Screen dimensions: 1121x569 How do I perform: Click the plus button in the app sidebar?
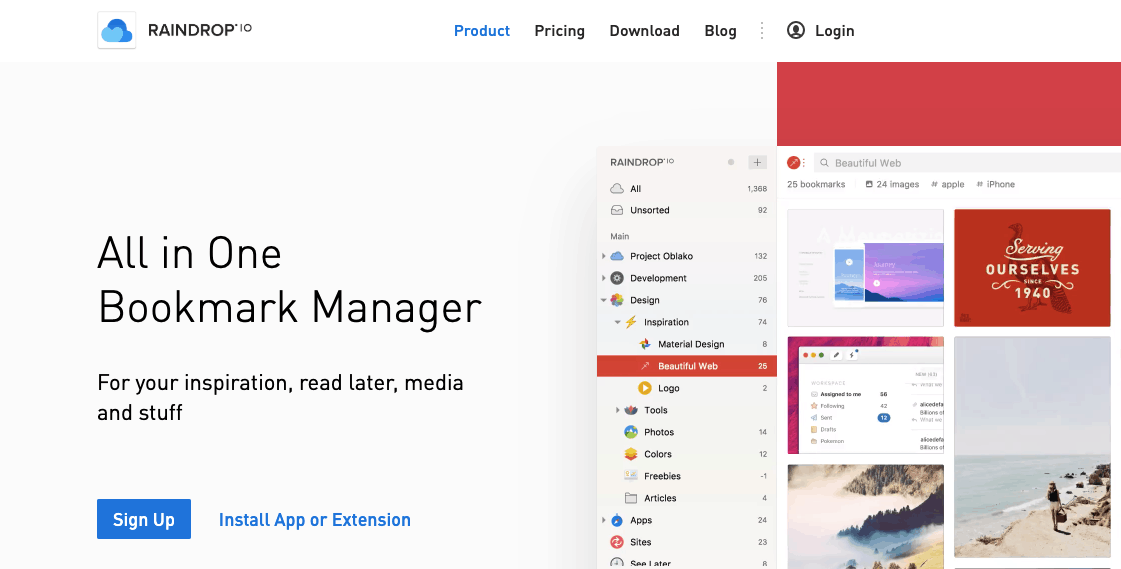coord(757,162)
